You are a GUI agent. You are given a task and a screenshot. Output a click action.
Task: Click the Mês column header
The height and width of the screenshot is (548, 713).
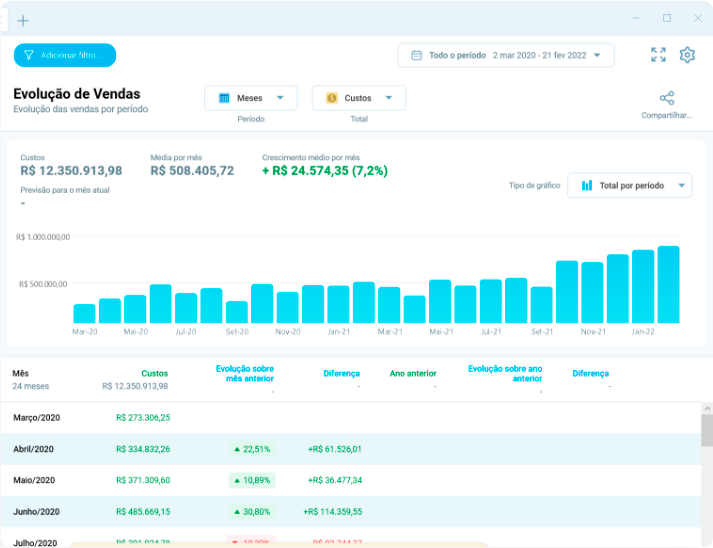[20, 373]
